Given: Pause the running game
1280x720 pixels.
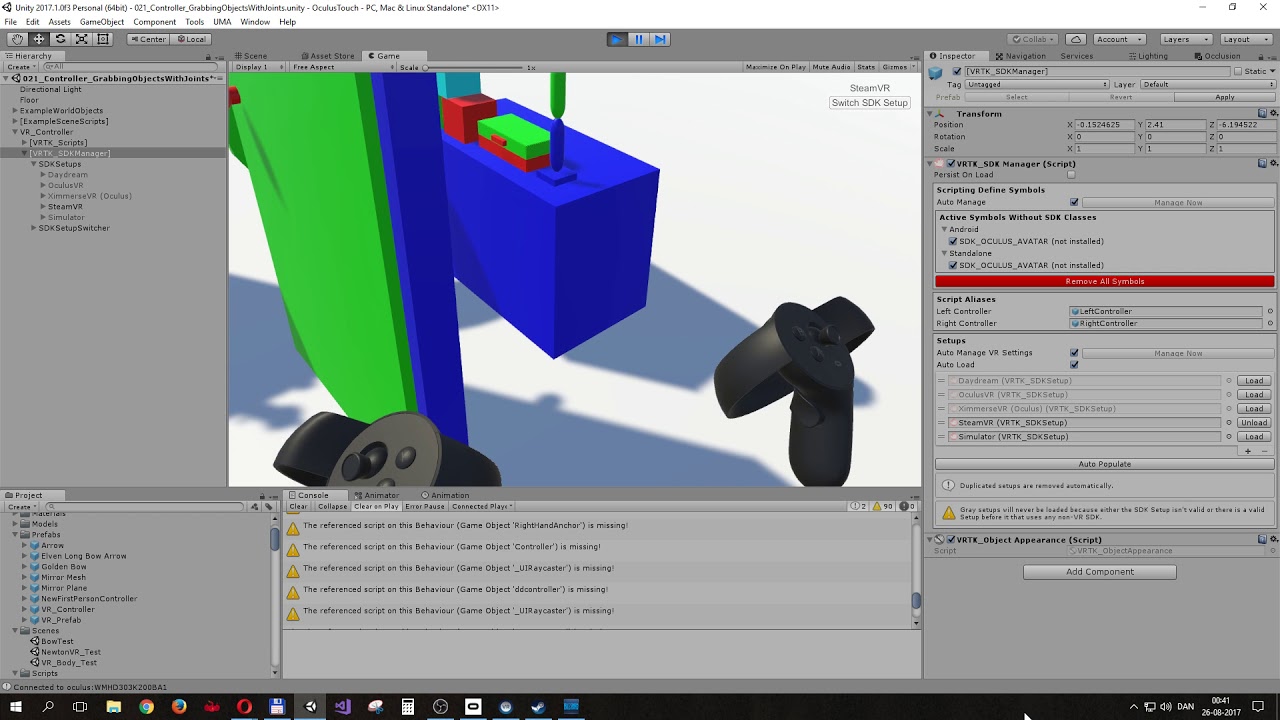Looking at the screenshot, I should 639,39.
